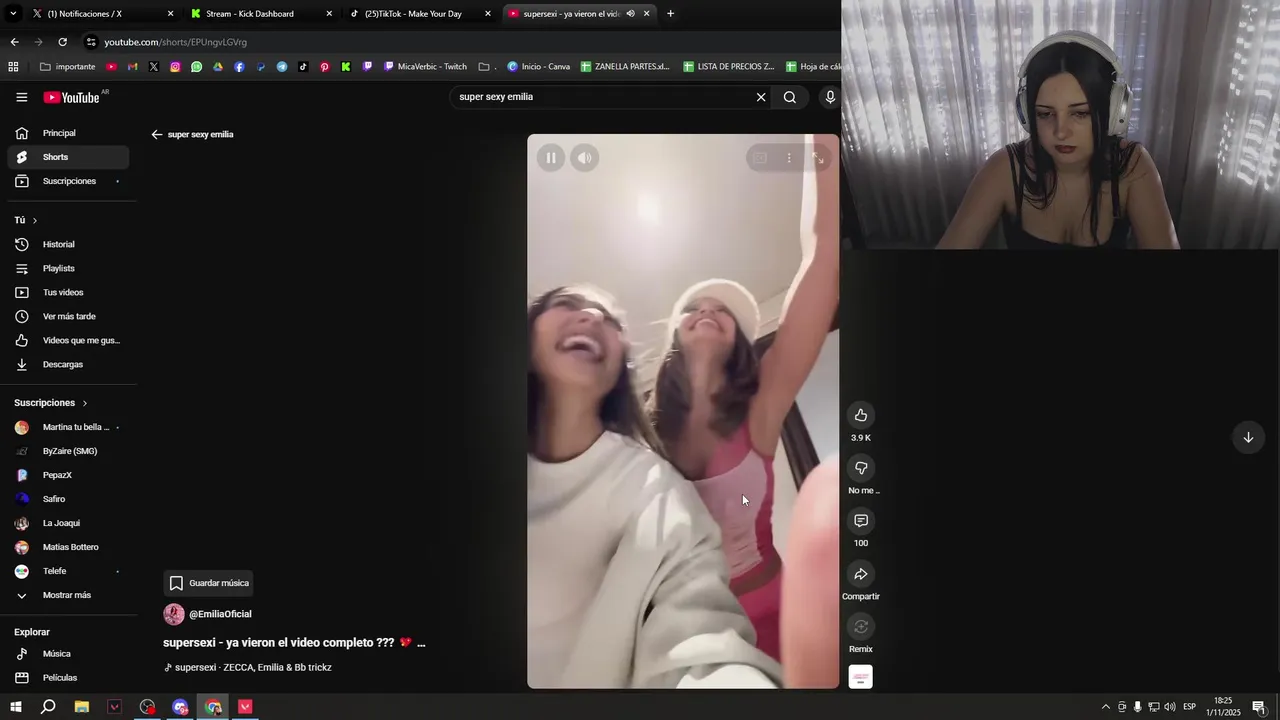Open Descargas
1280x720 pixels.
click(x=68, y=364)
